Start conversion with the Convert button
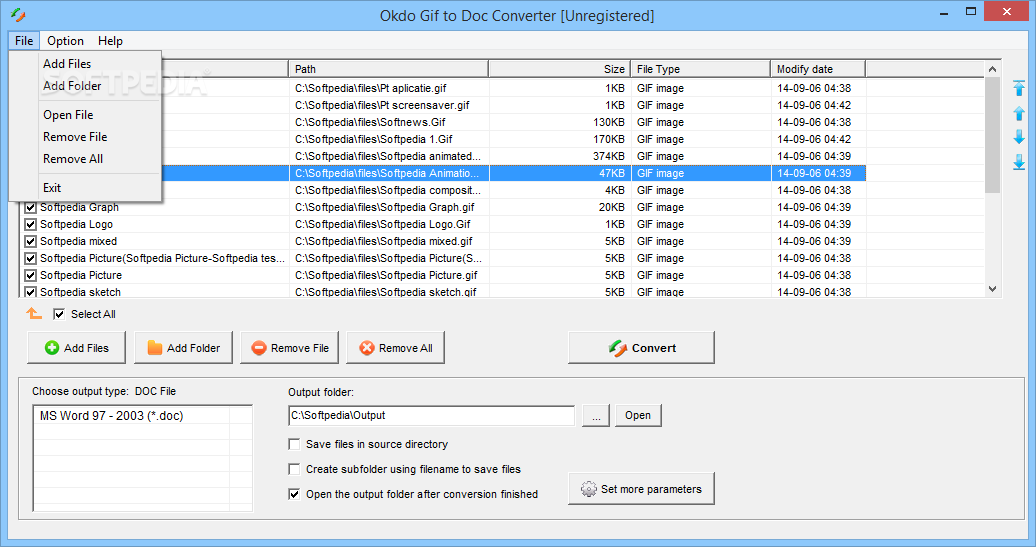Viewport: 1036px width, 547px height. pyautogui.click(x=642, y=347)
